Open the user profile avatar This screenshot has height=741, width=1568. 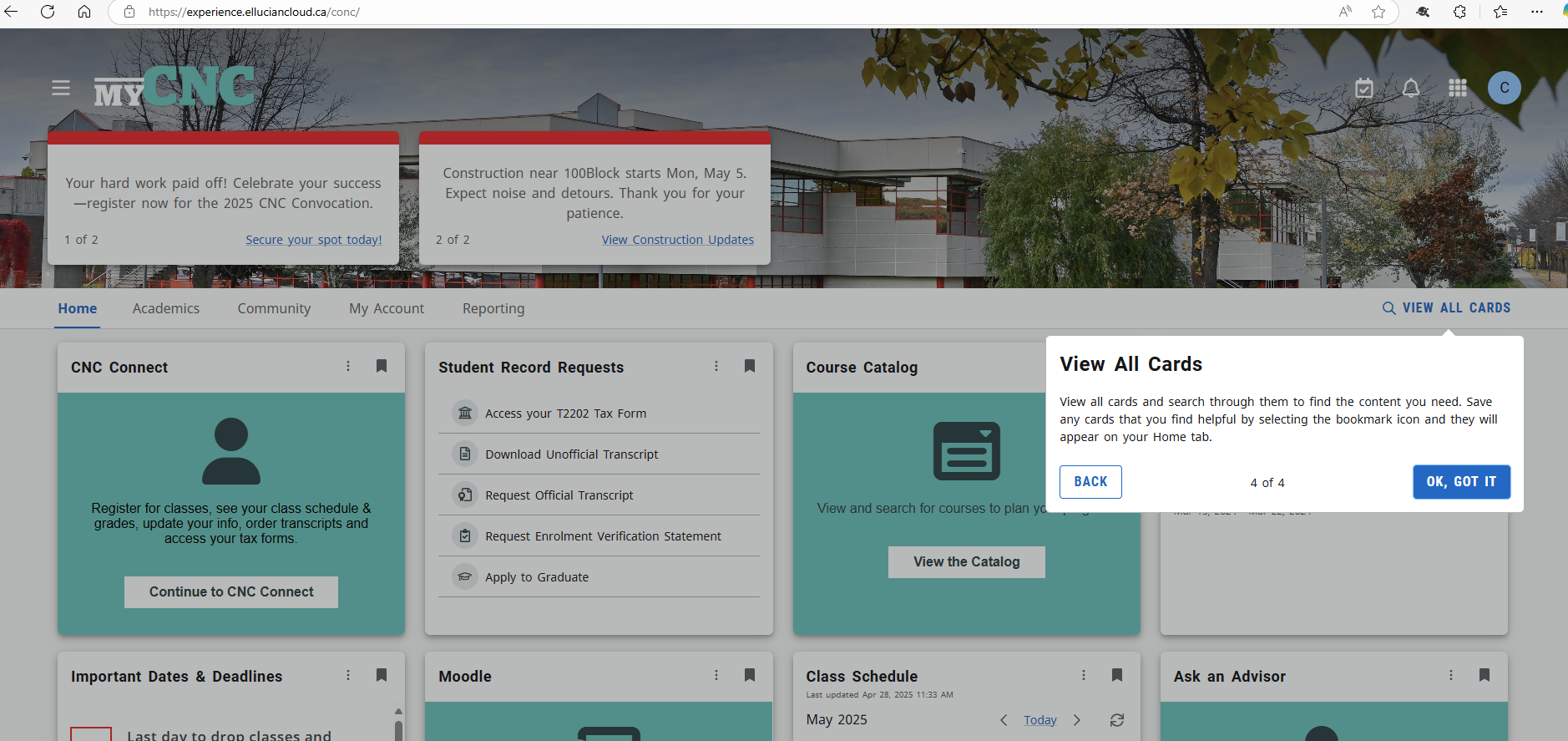point(1504,88)
